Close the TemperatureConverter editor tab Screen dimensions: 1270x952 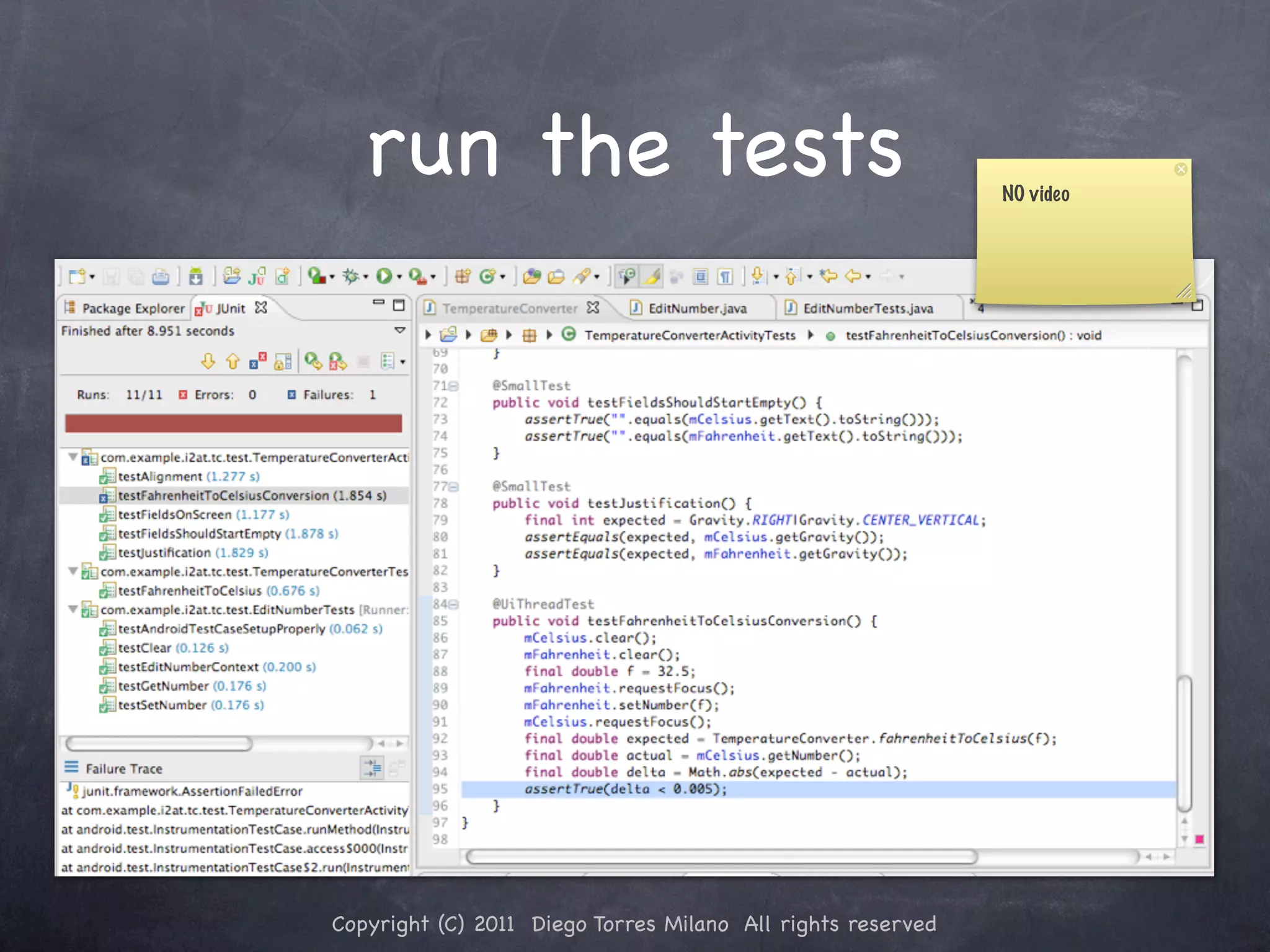(x=593, y=307)
